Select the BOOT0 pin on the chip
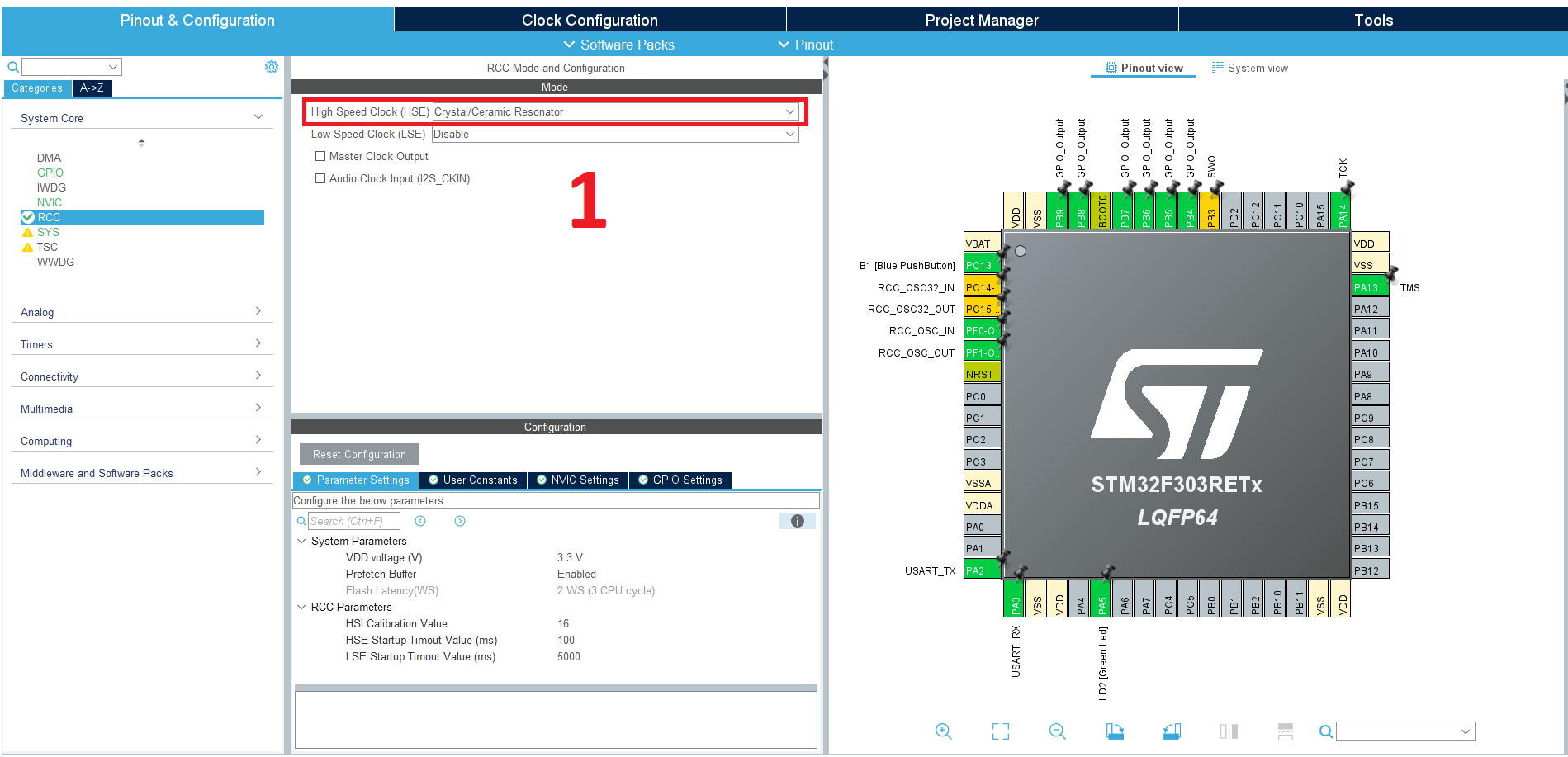Image resolution: width=1568 pixels, height=757 pixels. click(1101, 211)
